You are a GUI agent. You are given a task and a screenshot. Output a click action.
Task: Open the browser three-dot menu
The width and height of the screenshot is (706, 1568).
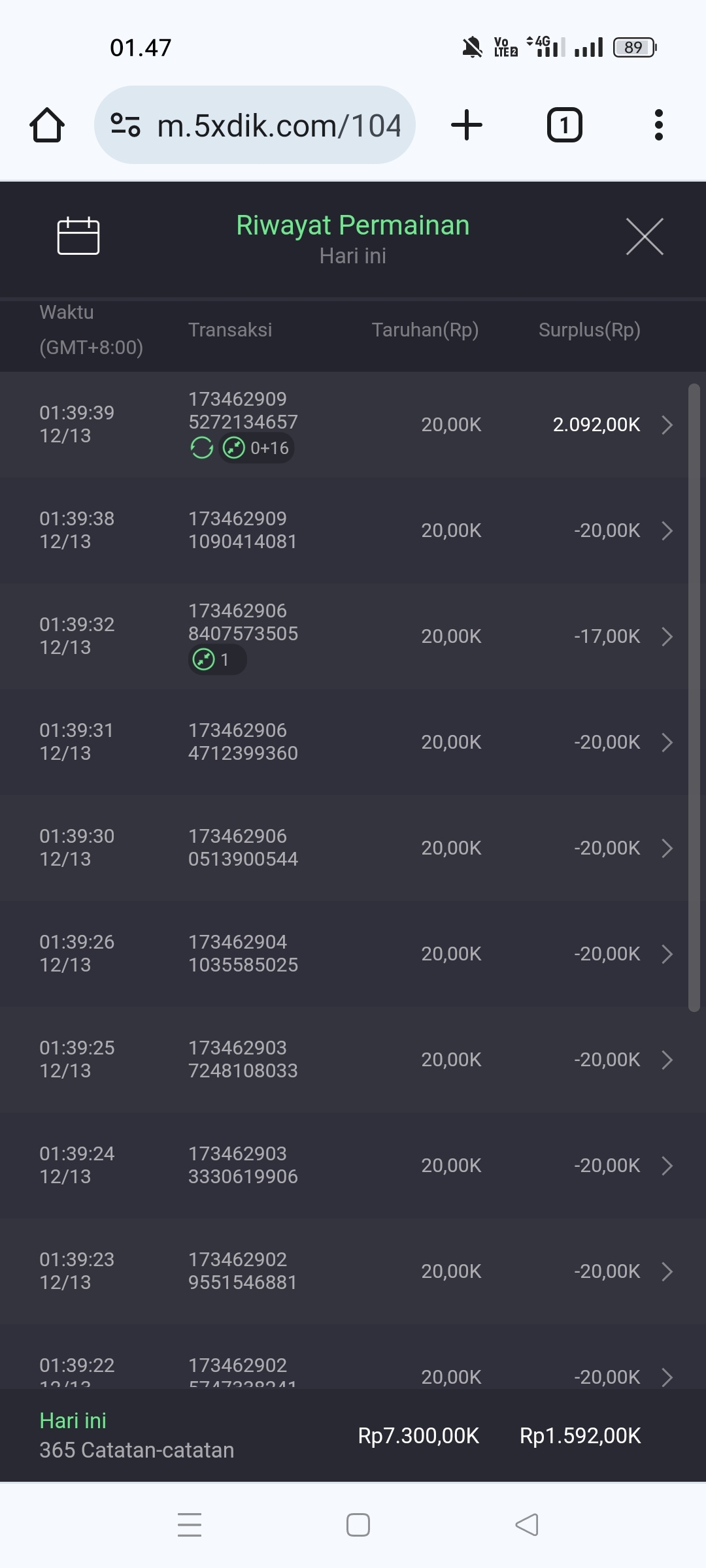tap(658, 125)
